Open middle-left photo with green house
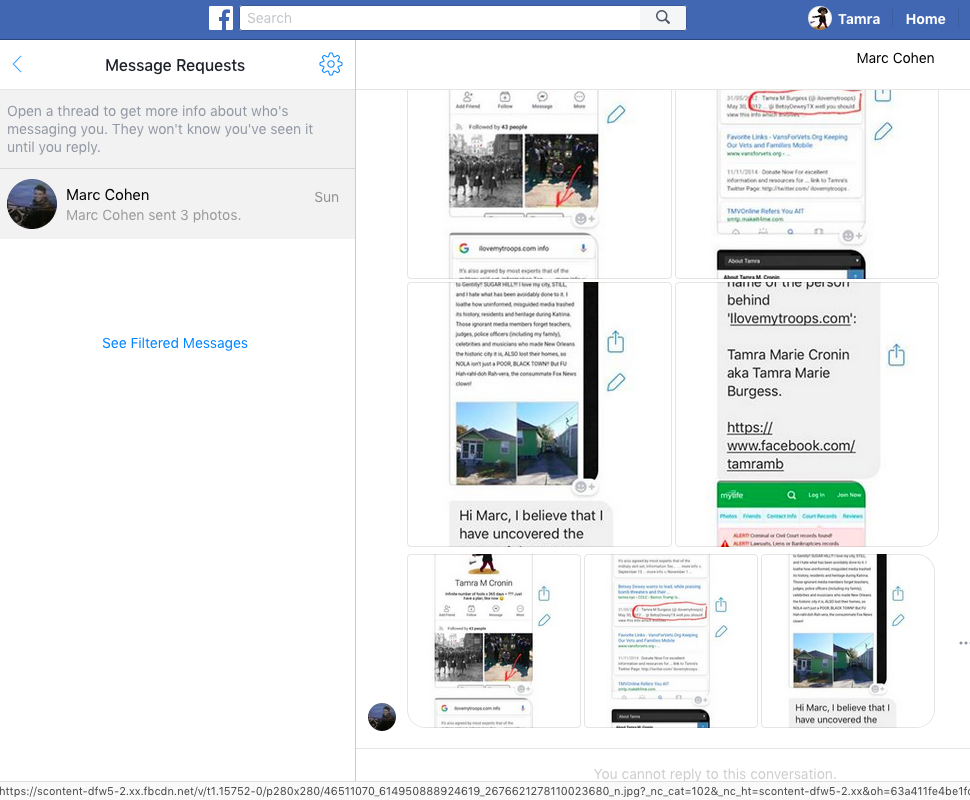 [539, 414]
